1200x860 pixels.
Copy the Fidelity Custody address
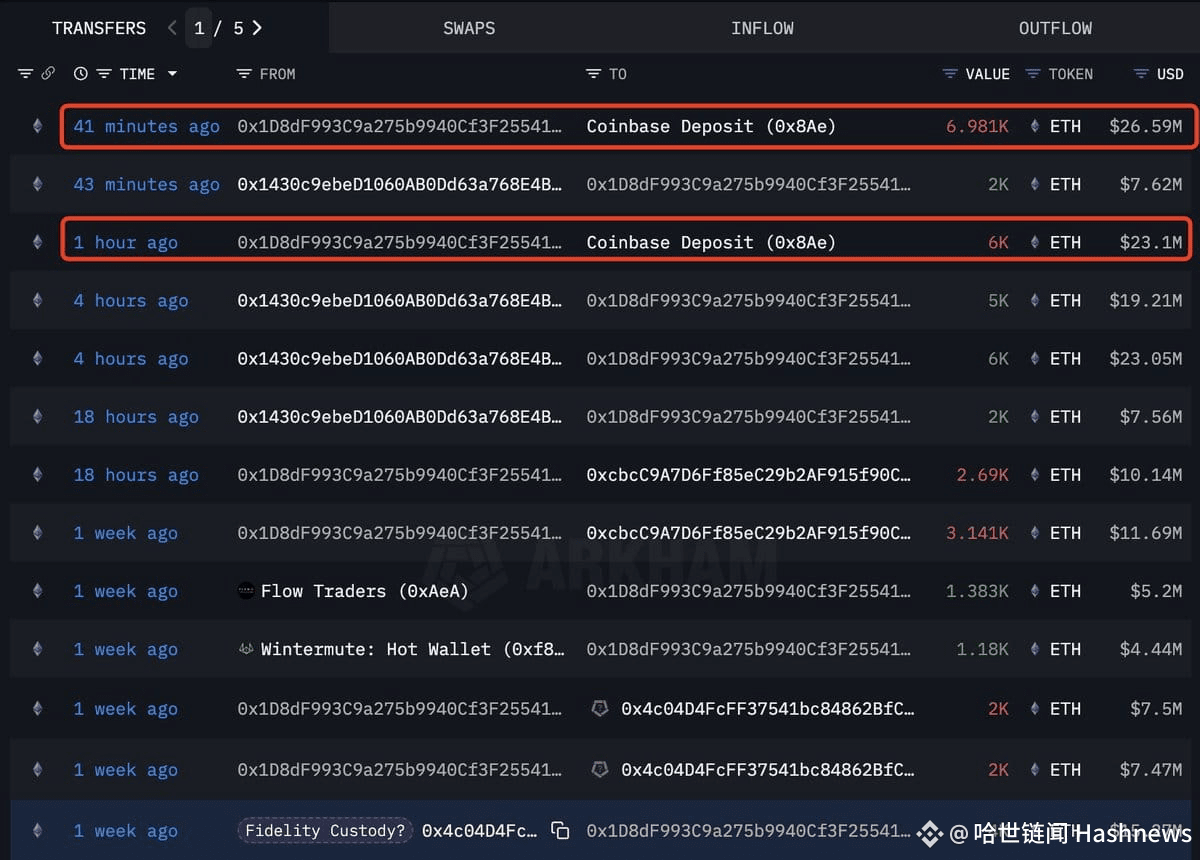tap(560, 831)
